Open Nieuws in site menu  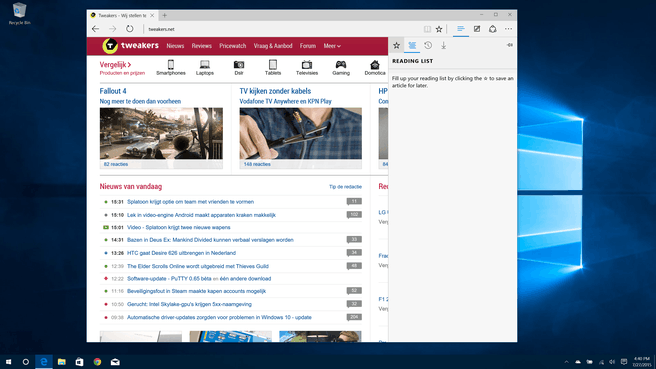(x=175, y=46)
